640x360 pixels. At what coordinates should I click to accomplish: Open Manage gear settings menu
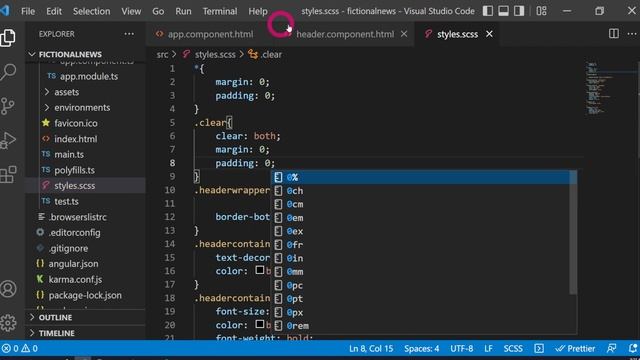point(8,322)
